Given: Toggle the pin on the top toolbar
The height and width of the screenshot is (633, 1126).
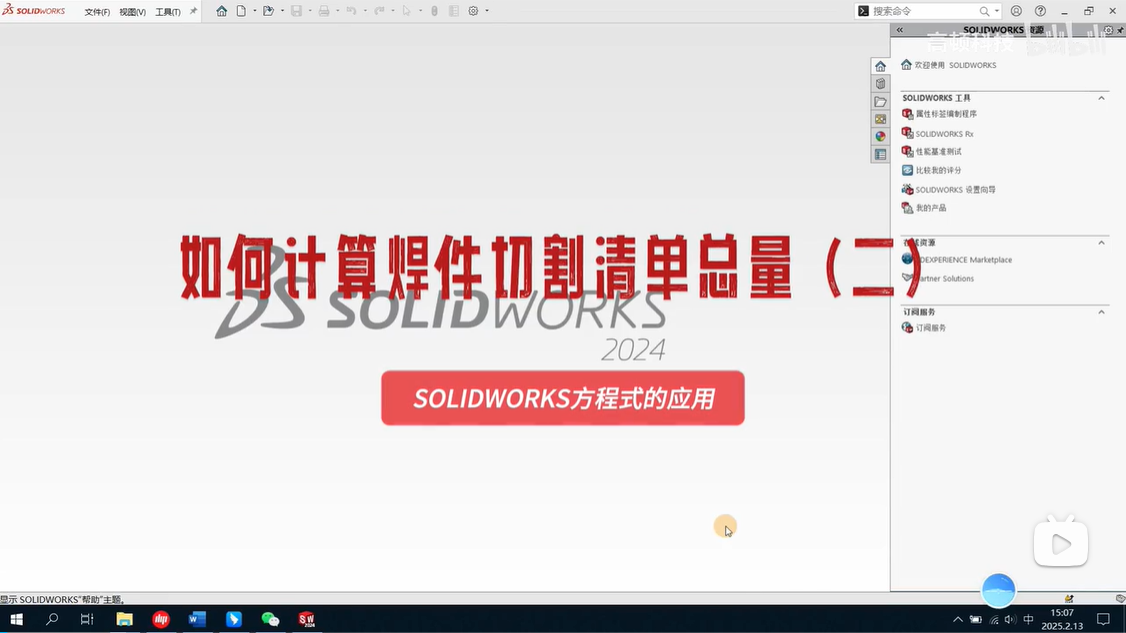Looking at the screenshot, I should pos(192,10).
